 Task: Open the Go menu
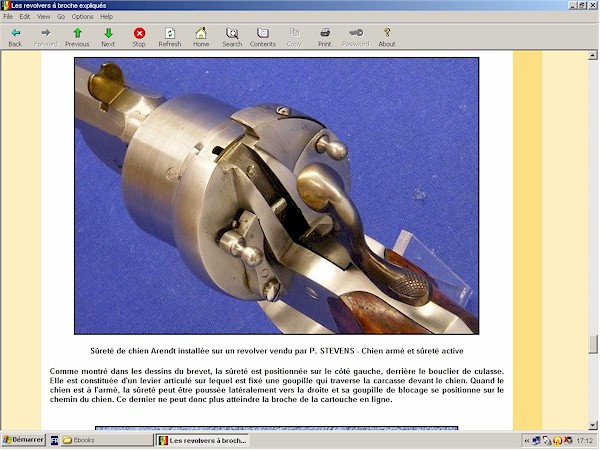tap(61, 17)
